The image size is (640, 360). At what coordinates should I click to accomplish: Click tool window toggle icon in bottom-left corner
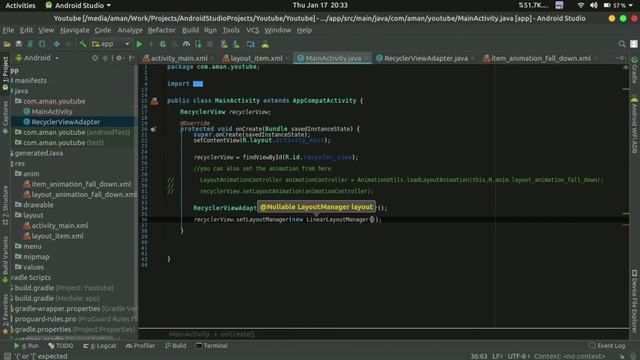pos(7,356)
